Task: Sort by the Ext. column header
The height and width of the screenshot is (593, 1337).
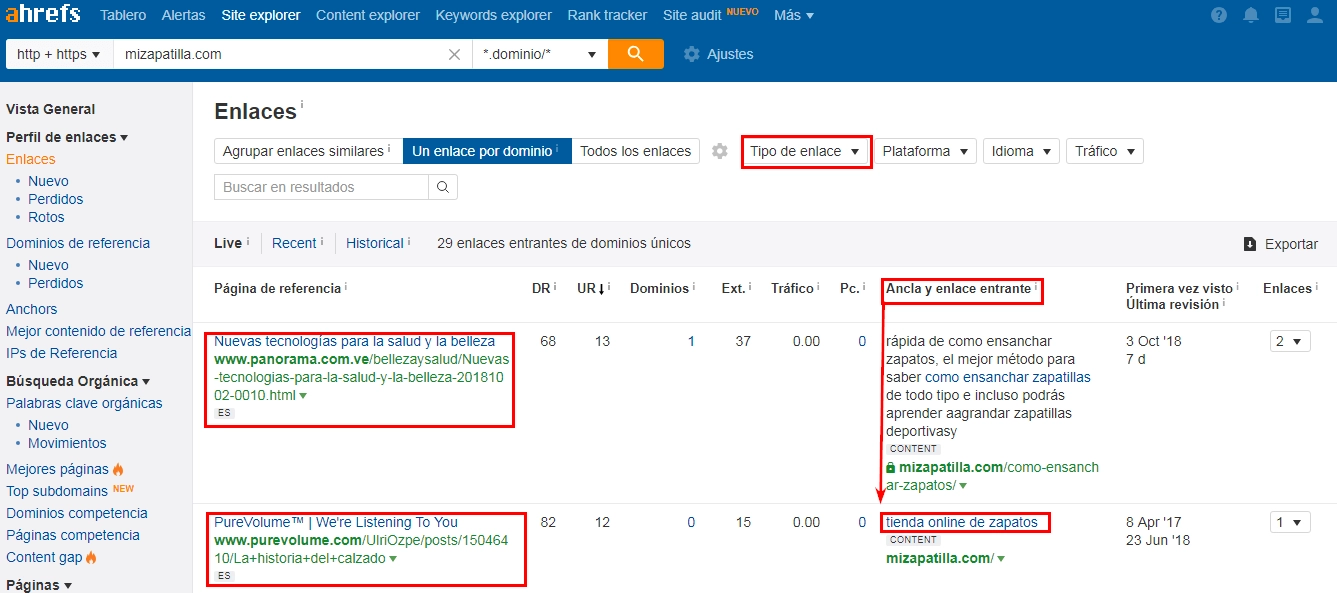Action: (733, 288)
